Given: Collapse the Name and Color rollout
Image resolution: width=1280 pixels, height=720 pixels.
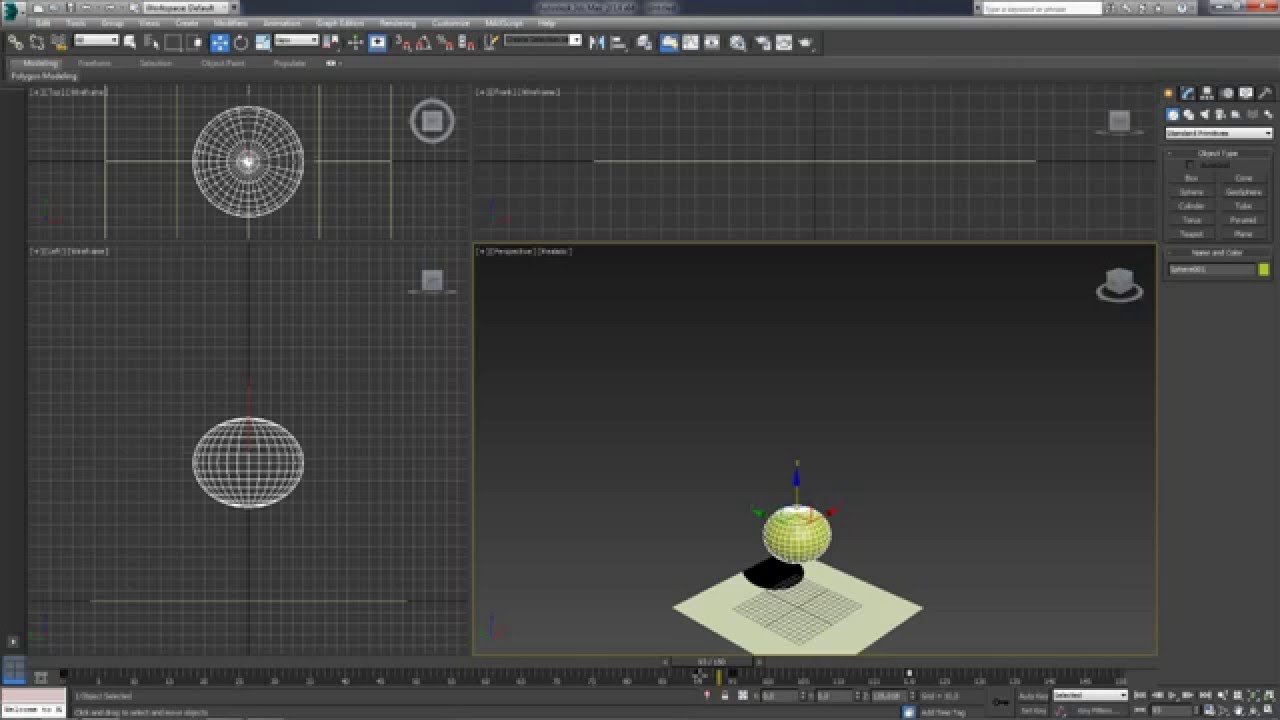Looking at the screenshot, I should [x=1218, y=253].
